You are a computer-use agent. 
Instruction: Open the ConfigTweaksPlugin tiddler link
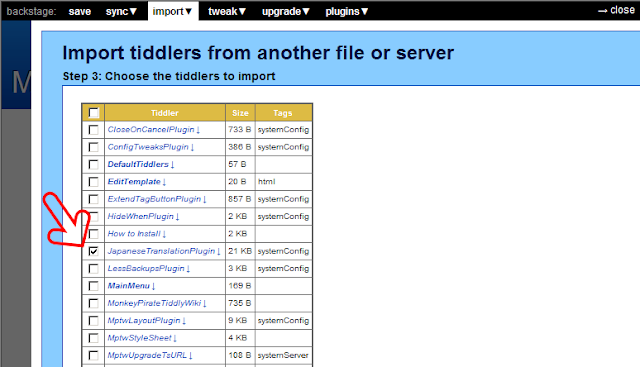pos(151,147)
